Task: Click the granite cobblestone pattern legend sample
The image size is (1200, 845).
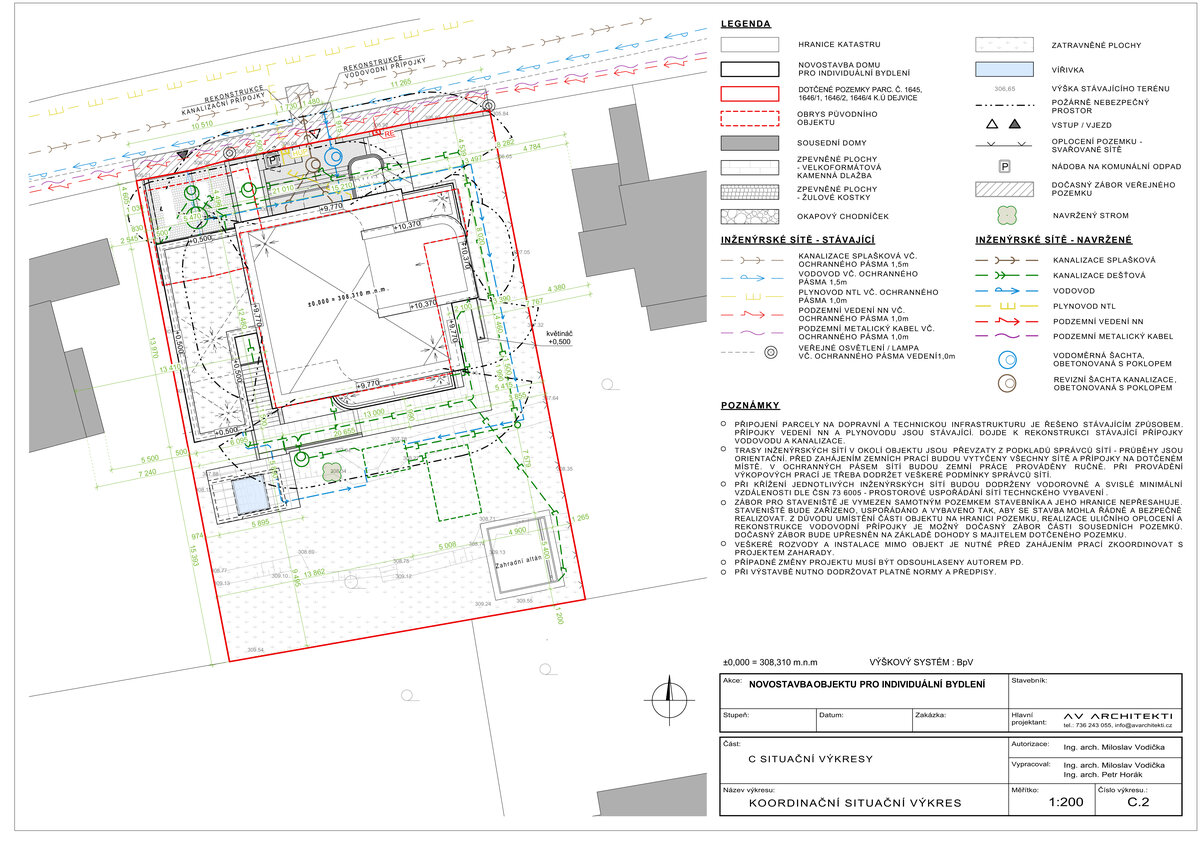Action: click(x=749, y=192)
